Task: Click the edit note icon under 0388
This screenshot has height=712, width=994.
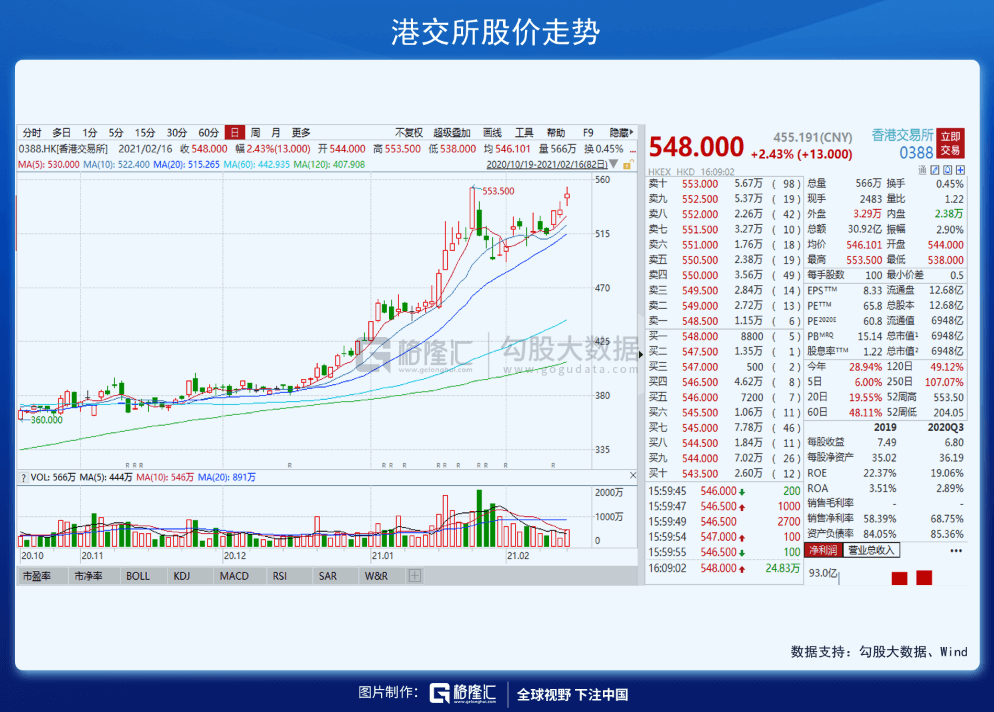Action: [934, 170]
